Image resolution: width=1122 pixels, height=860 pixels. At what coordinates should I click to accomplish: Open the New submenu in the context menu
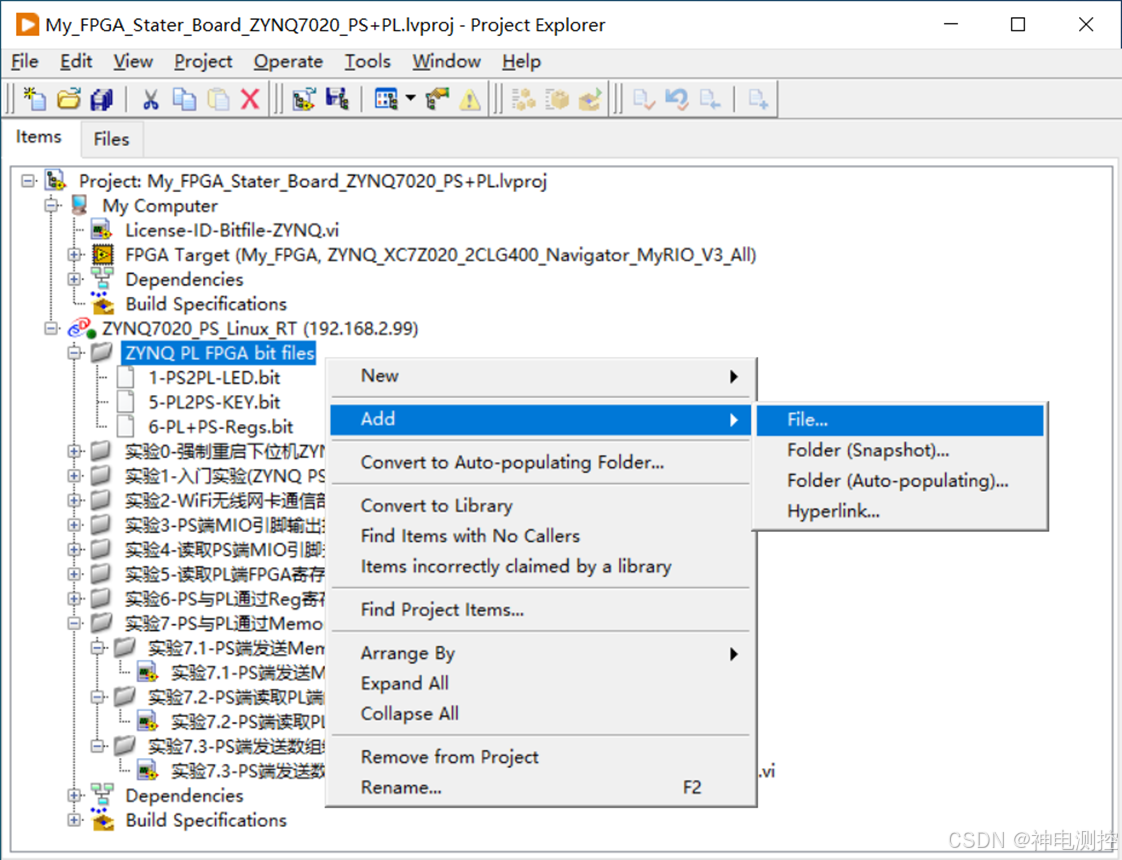coord(540,376)
